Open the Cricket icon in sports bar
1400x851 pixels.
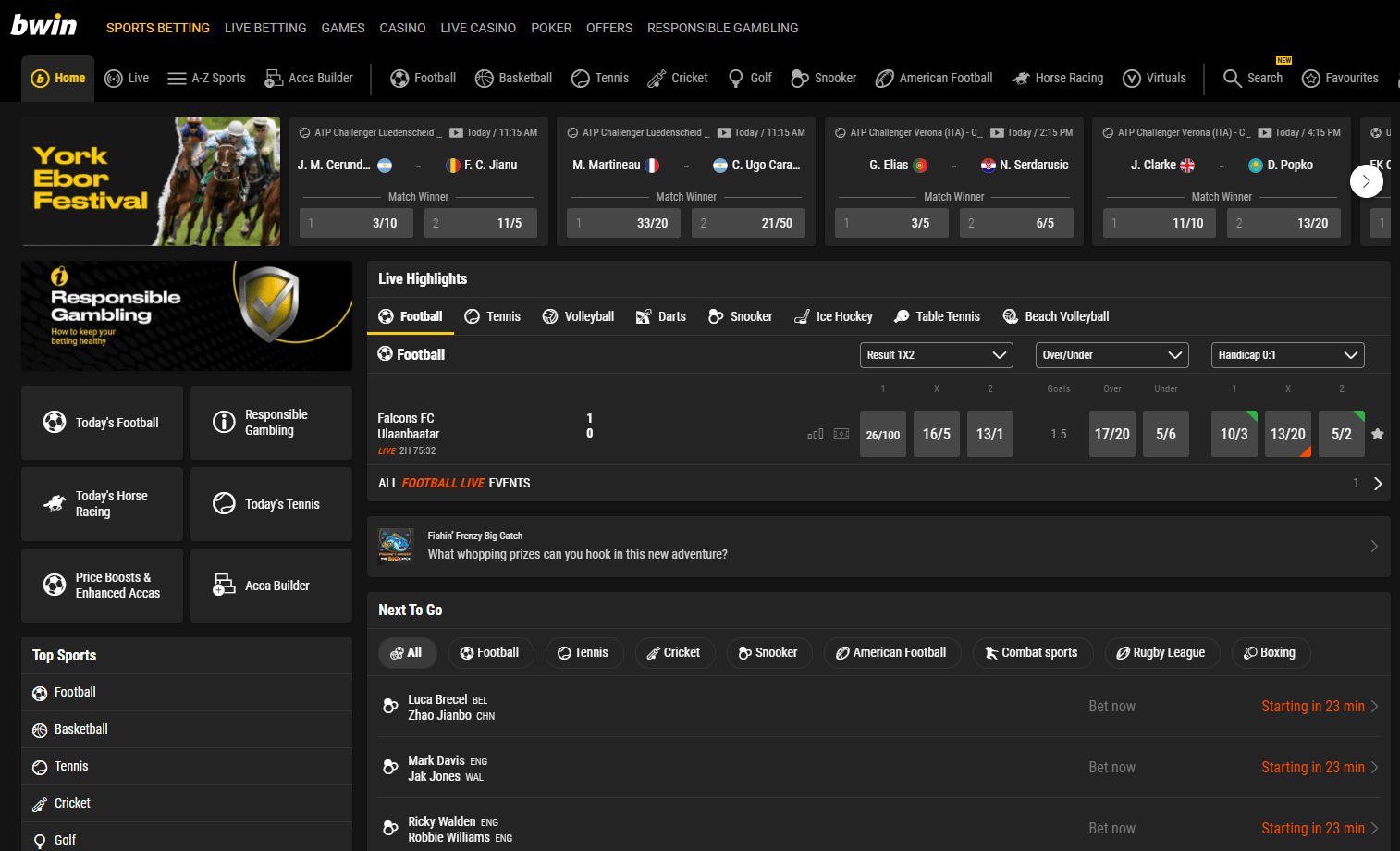(657, 79)
